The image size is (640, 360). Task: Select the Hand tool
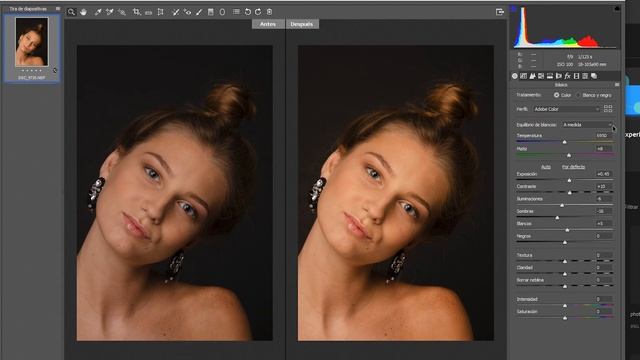pyautogui.click(x=83, y=12)
